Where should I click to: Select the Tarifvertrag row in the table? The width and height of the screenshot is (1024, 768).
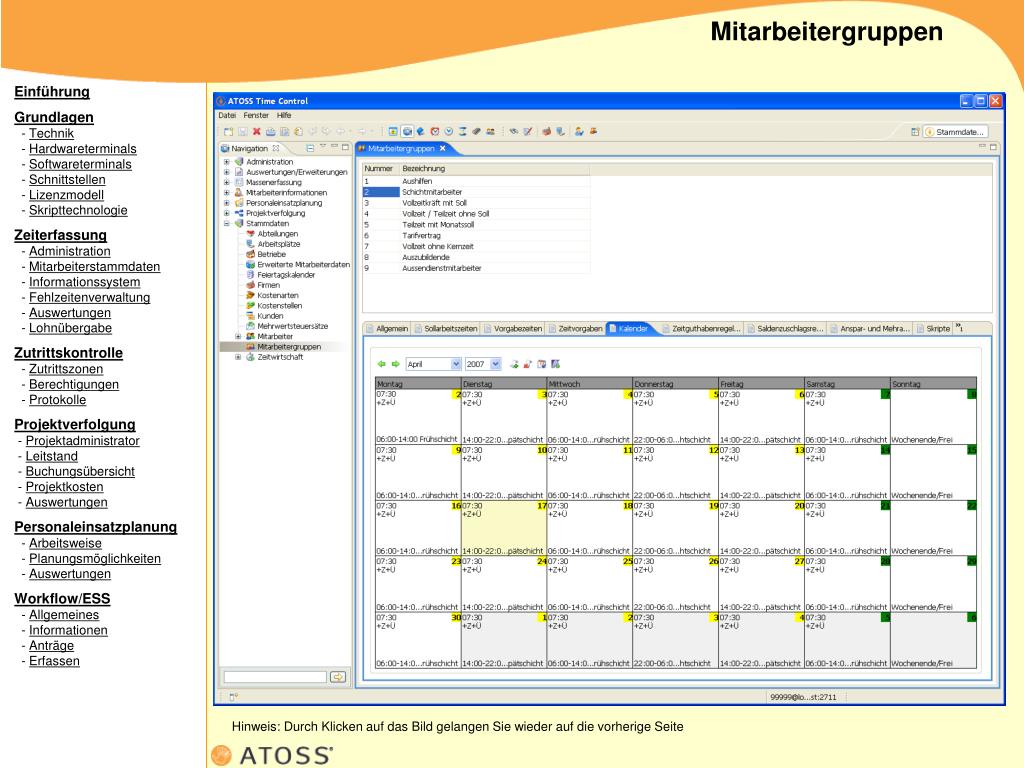pyautogui.click(x=476, y=235)
